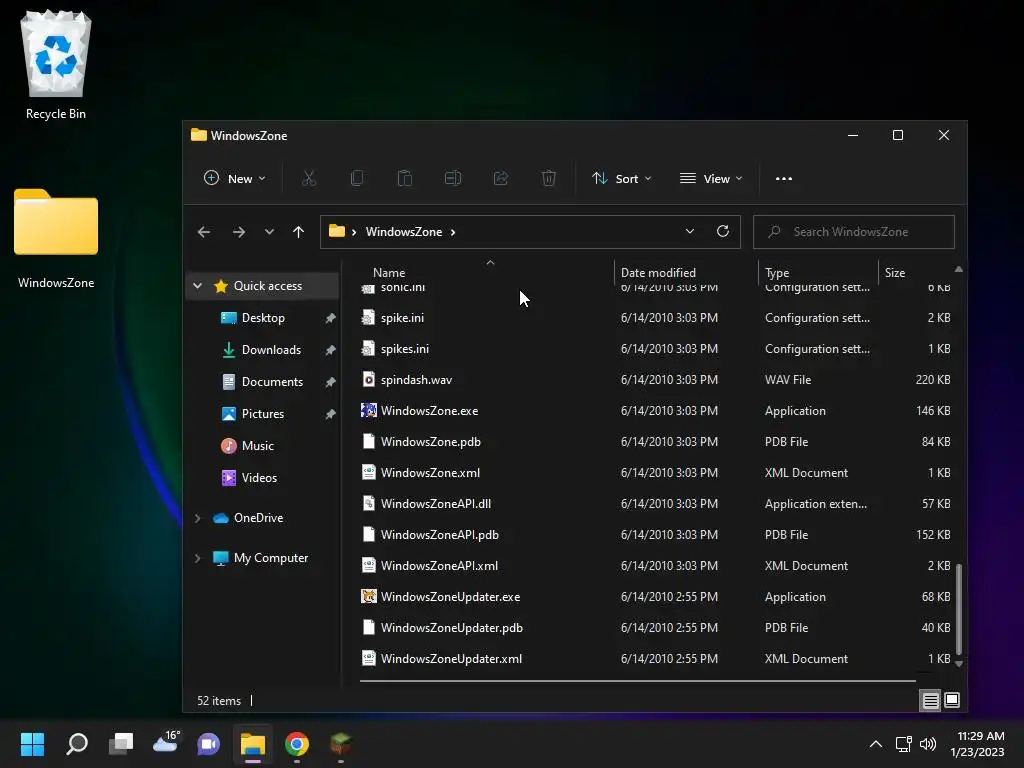This screenshot has width=1024, height=768.
Task: Click the volume speaker tray icon
Action: click(x=927, y=744)
